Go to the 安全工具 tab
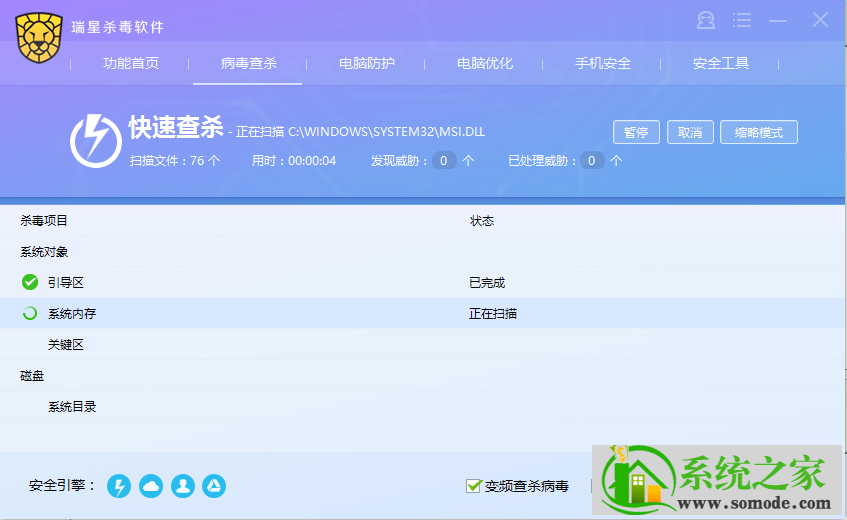 tap(721, 63)
